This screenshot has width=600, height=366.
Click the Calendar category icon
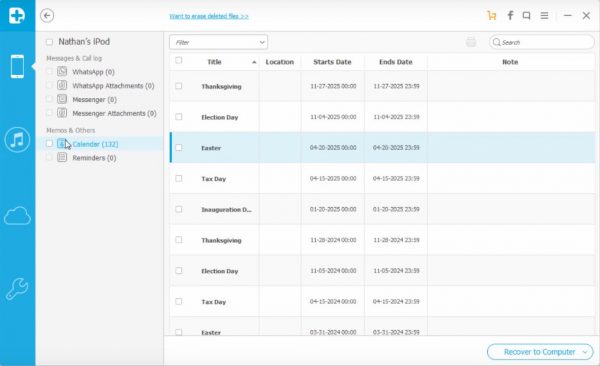pos(62,144)
